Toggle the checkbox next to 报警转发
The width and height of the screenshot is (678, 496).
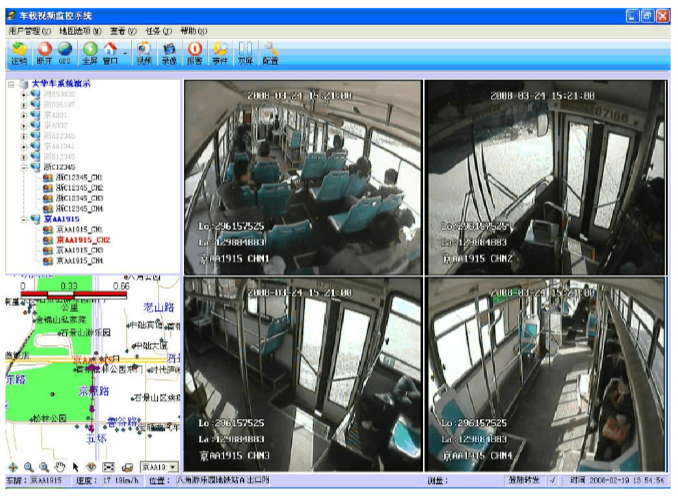point(553,480)
